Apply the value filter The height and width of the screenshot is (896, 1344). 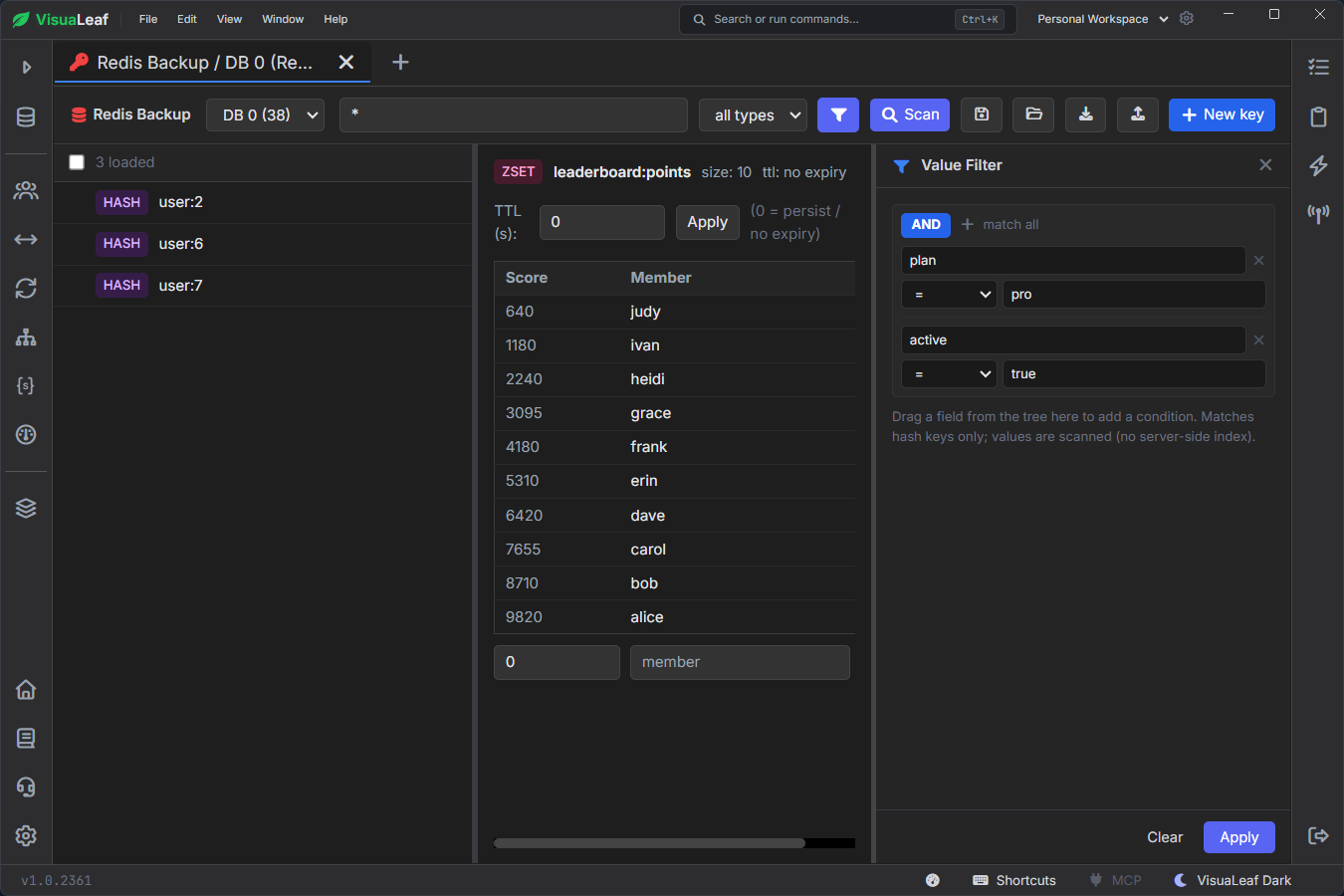[x=1238, y=837]
